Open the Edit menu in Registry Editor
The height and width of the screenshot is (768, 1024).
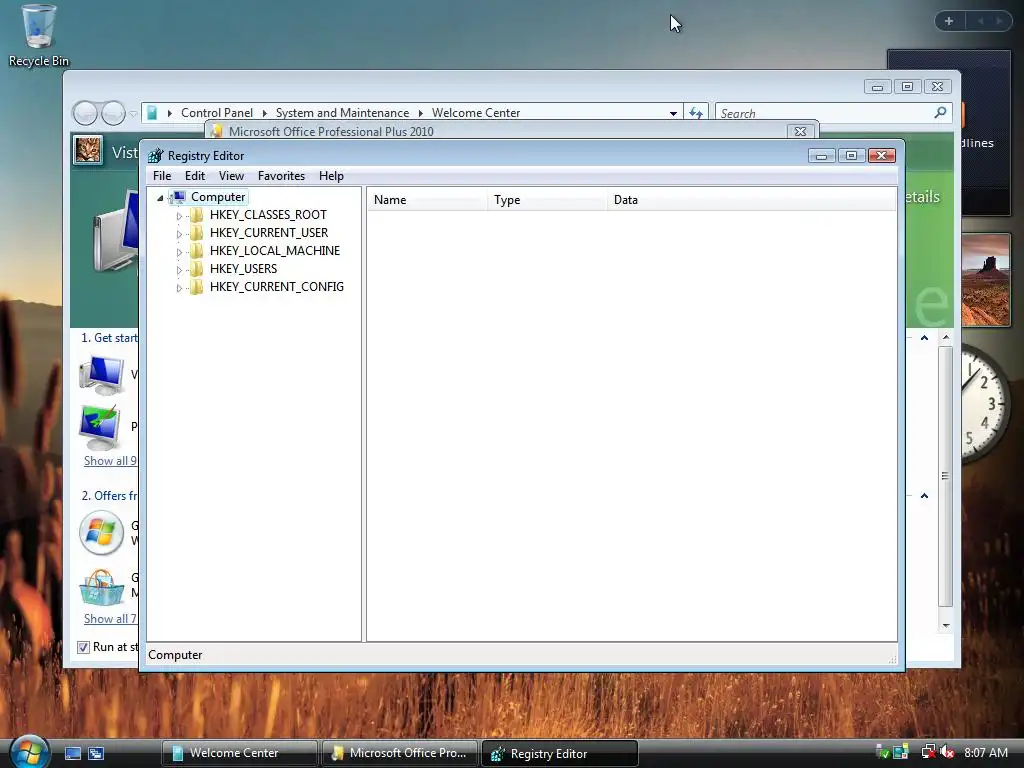[195, 176]
